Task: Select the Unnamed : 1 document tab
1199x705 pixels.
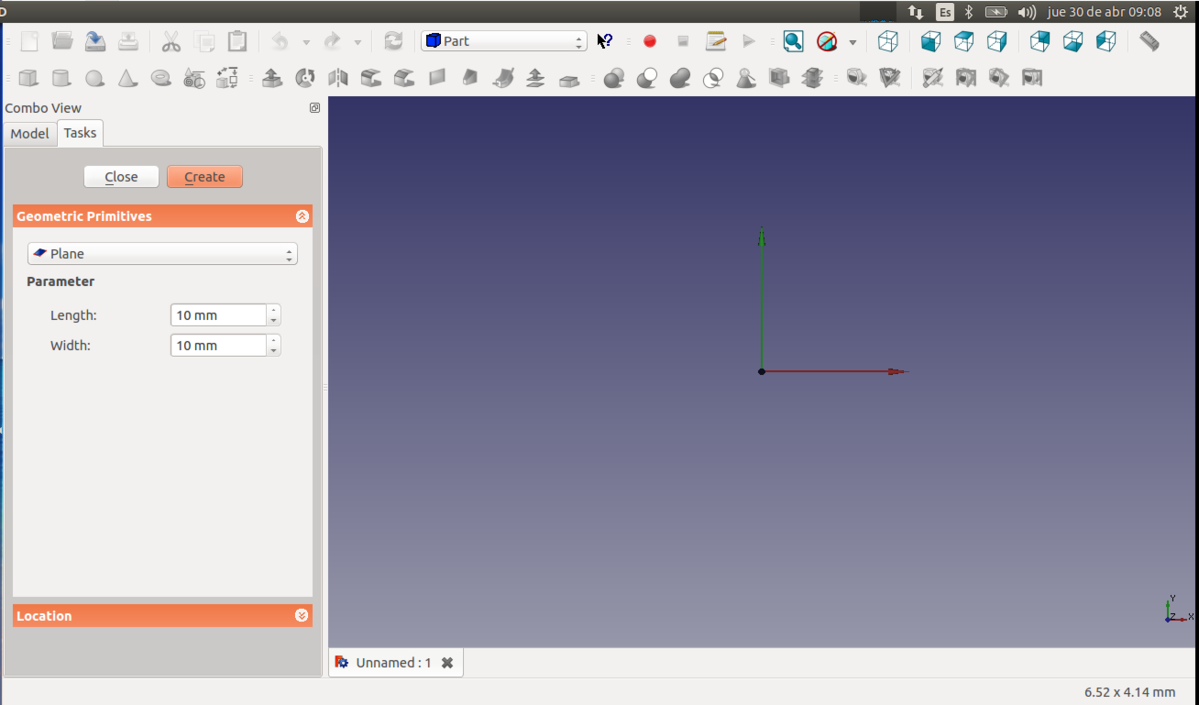Action: tap(392, 662)
